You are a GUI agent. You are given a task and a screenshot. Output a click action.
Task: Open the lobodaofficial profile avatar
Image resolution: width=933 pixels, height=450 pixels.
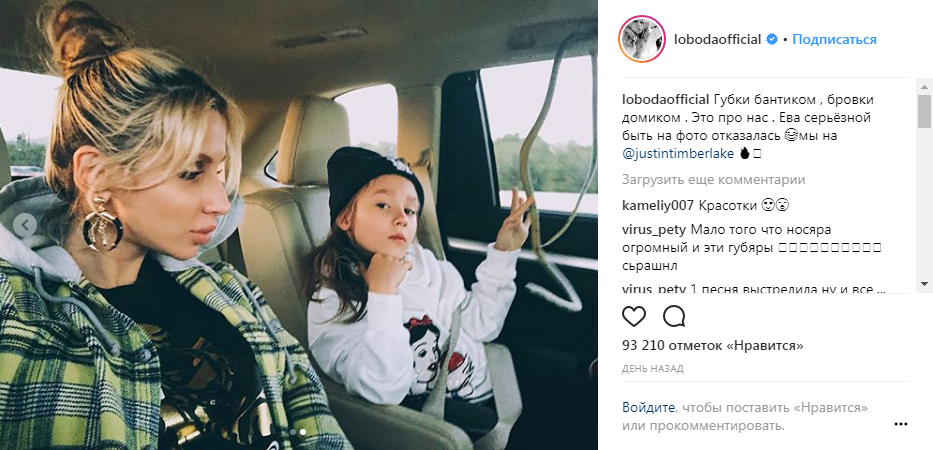coord(642,39)
